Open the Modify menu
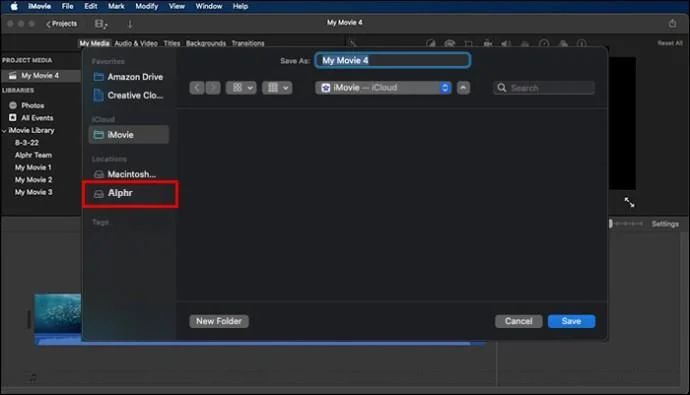The image size is (690, 395). click(147, 6)
